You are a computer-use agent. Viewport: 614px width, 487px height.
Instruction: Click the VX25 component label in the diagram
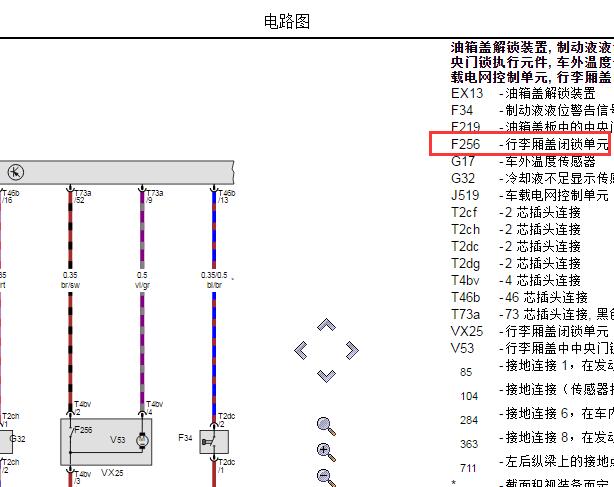tap(112, 473)
